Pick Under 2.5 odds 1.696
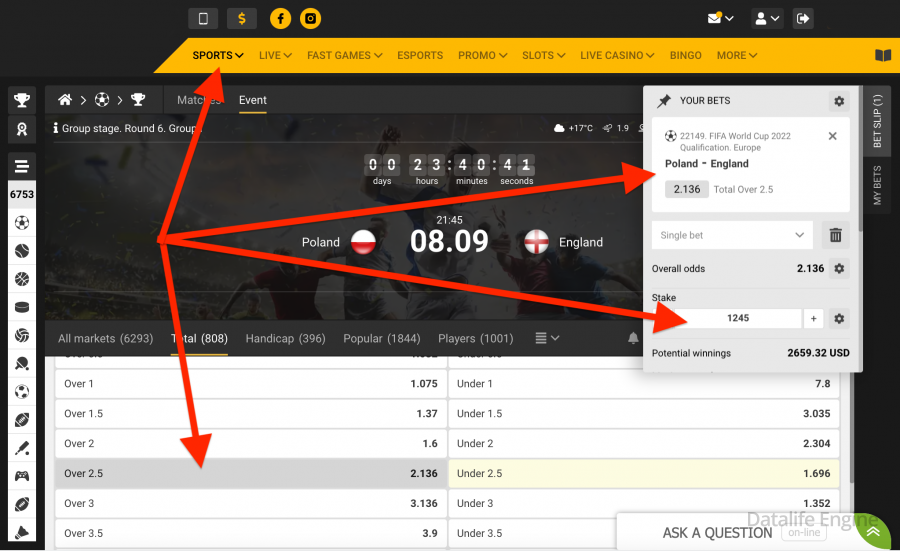This screenshot has width=900, height=551. click(x=643, y=474)
